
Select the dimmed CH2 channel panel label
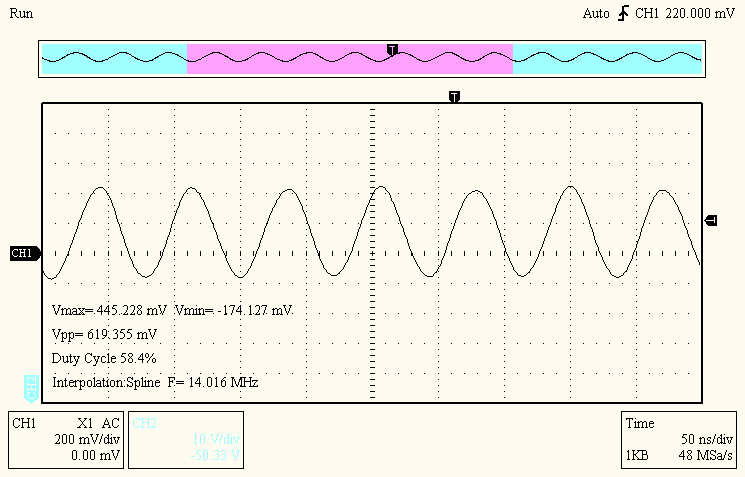[x=145, y=423]
